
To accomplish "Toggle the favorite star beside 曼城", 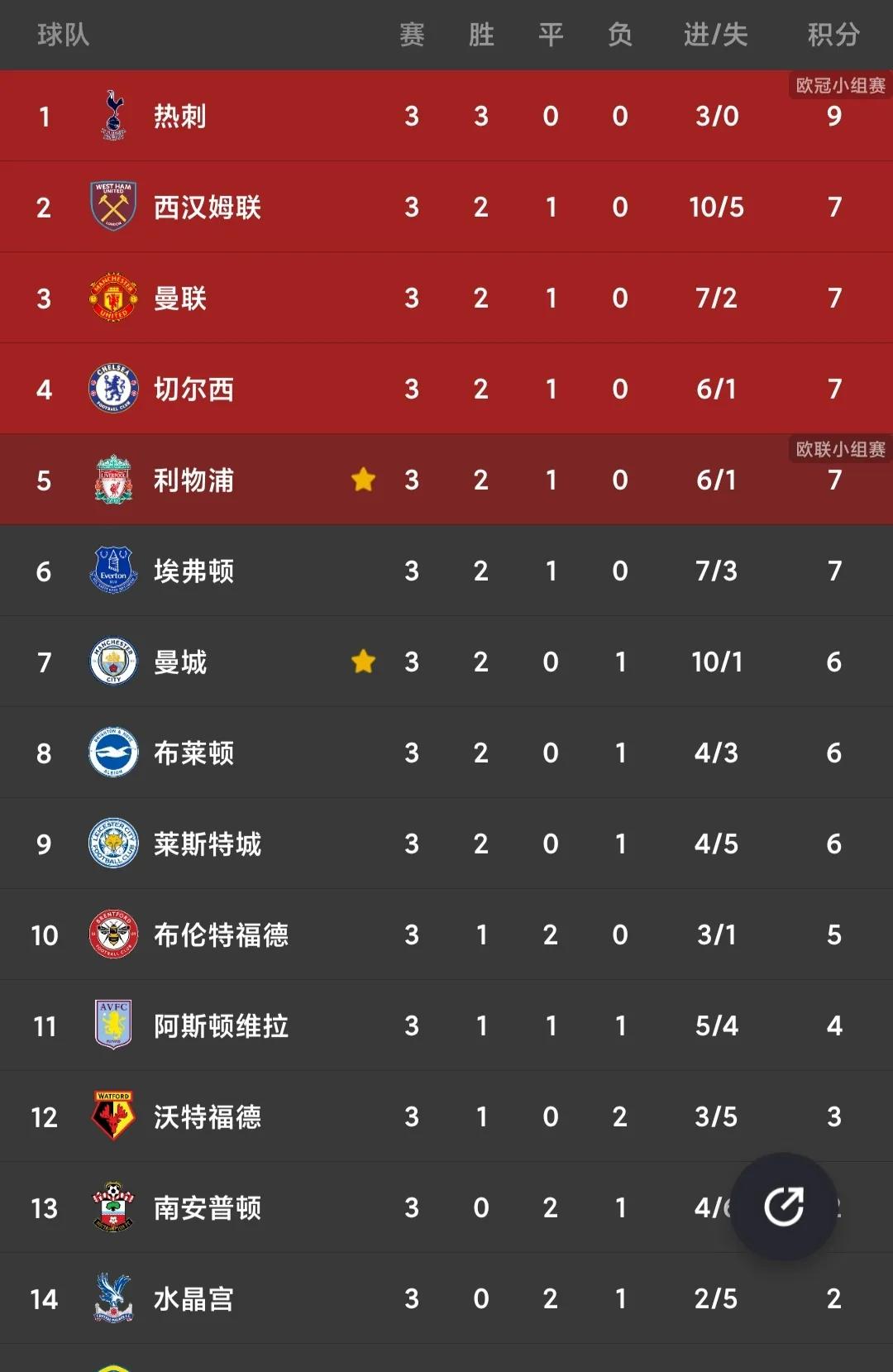I will [363, 662].
